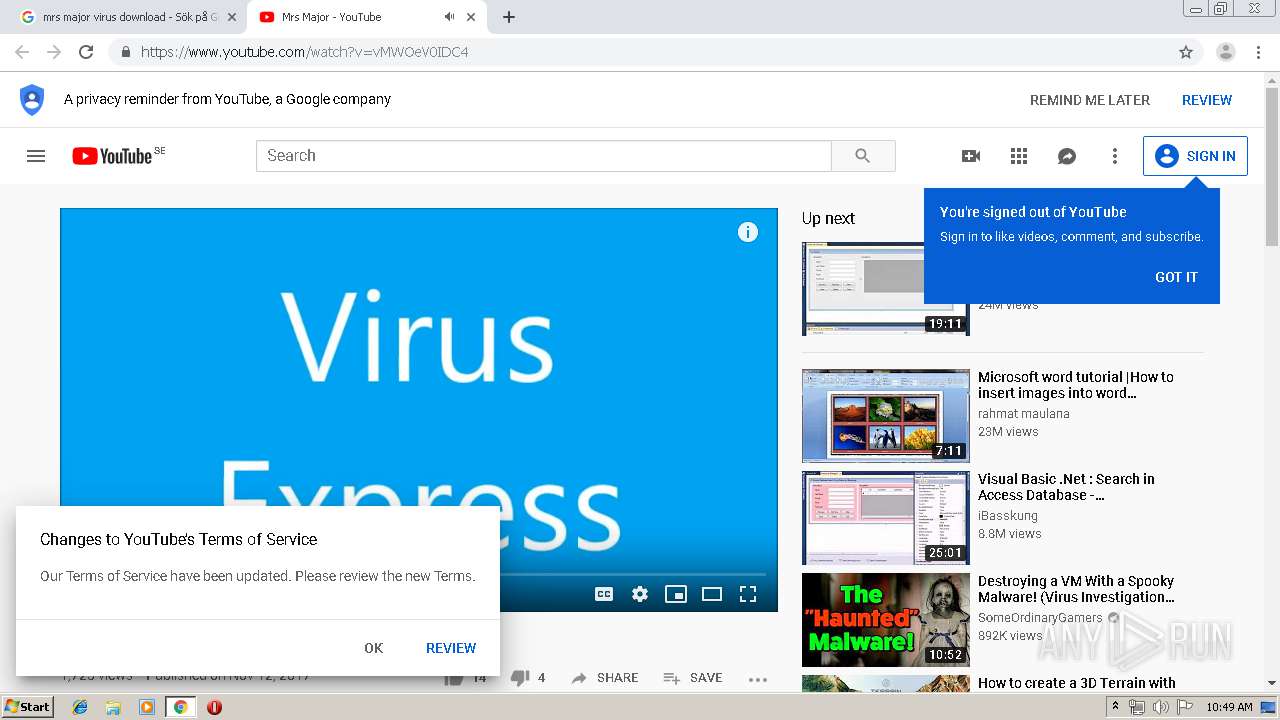This screenshot has height=720, width=1280.
Task: Open the YouTube hamburger guide menu
Action: [x=36, y=156]
